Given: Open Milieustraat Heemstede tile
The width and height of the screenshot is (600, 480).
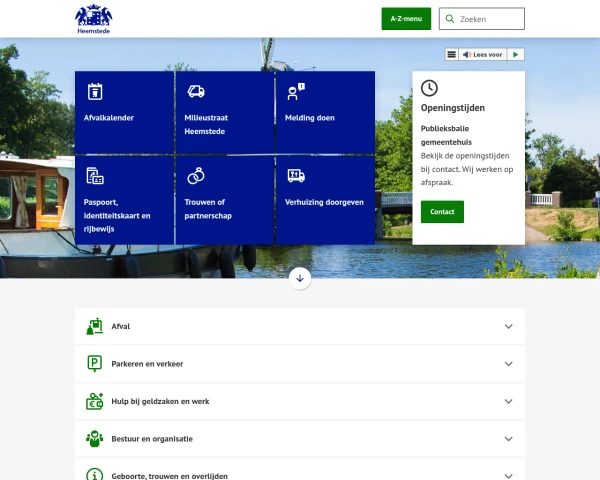Looking at the screenshot, I should click(x=225, y=112).
